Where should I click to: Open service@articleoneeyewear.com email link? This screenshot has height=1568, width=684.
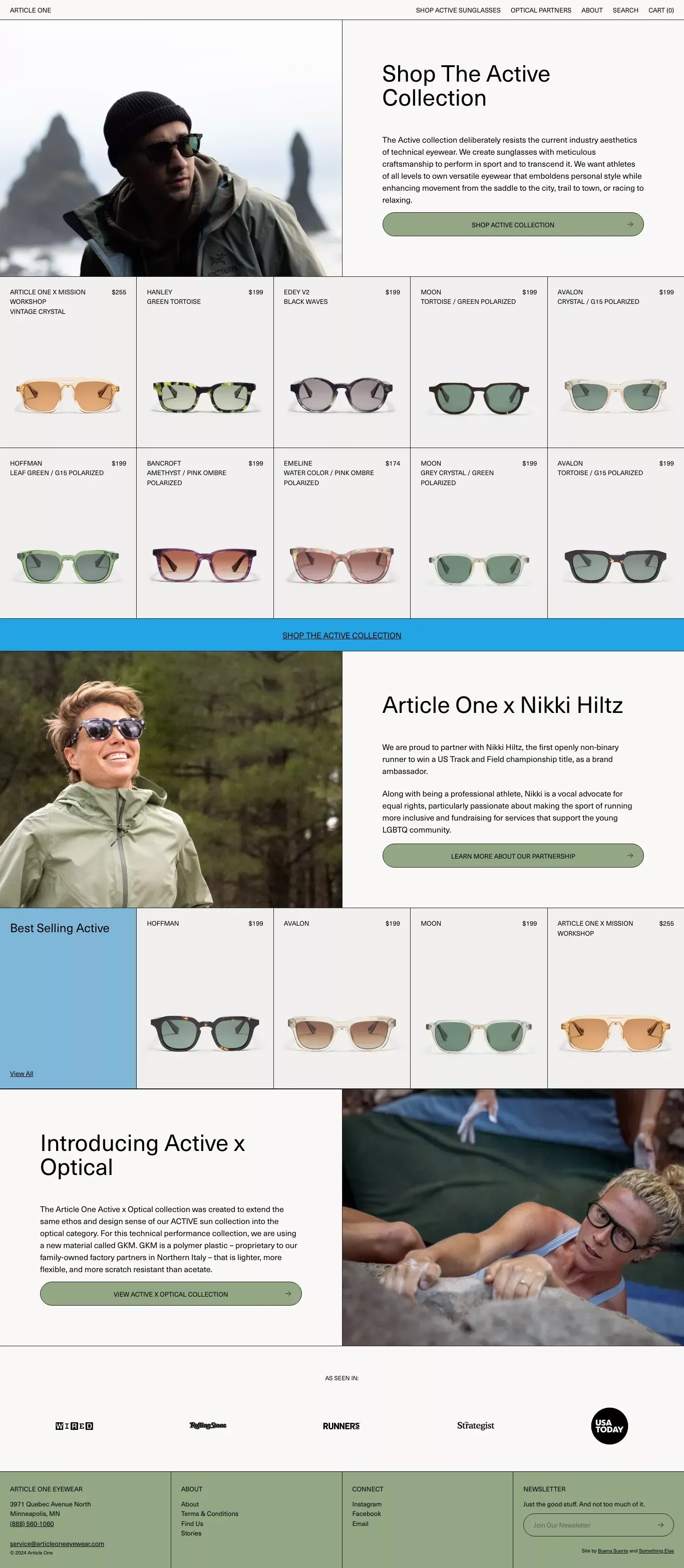click(x=57, y=1543)
